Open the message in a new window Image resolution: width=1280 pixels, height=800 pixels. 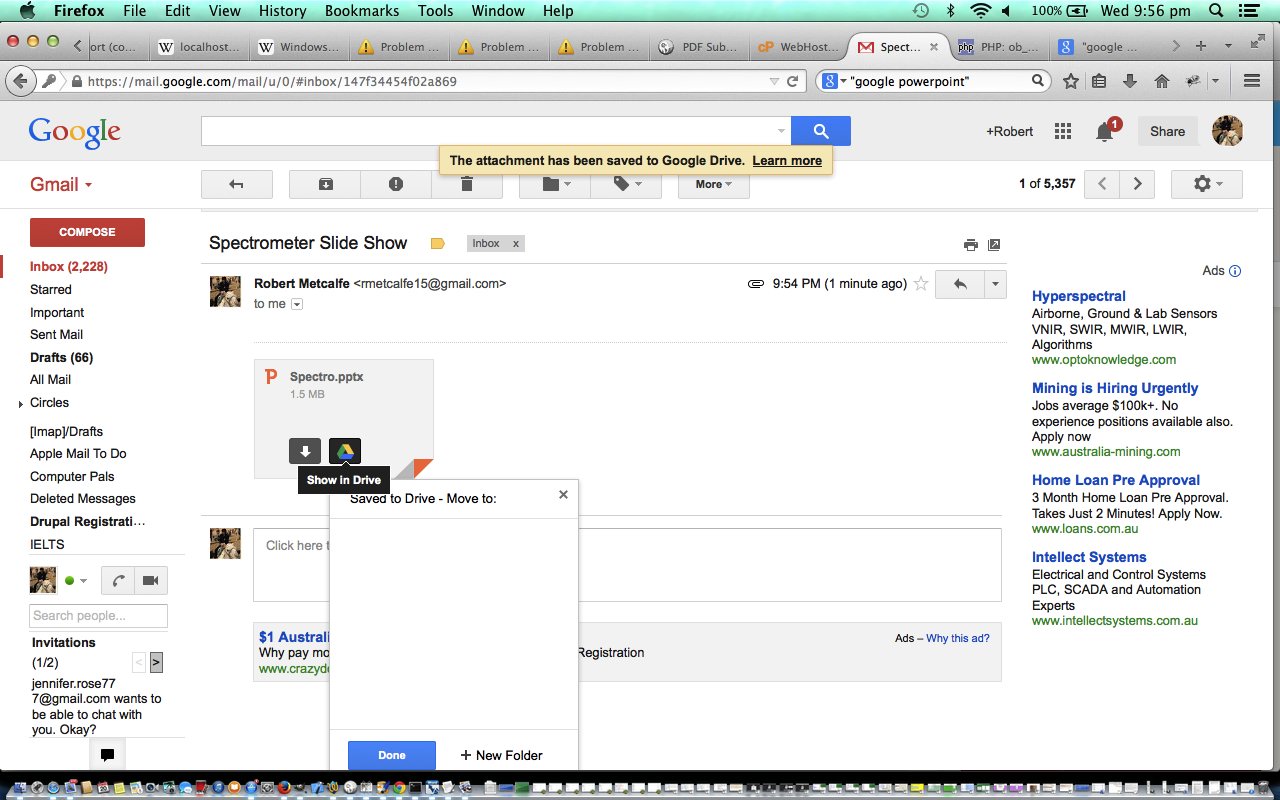[994, 244]
